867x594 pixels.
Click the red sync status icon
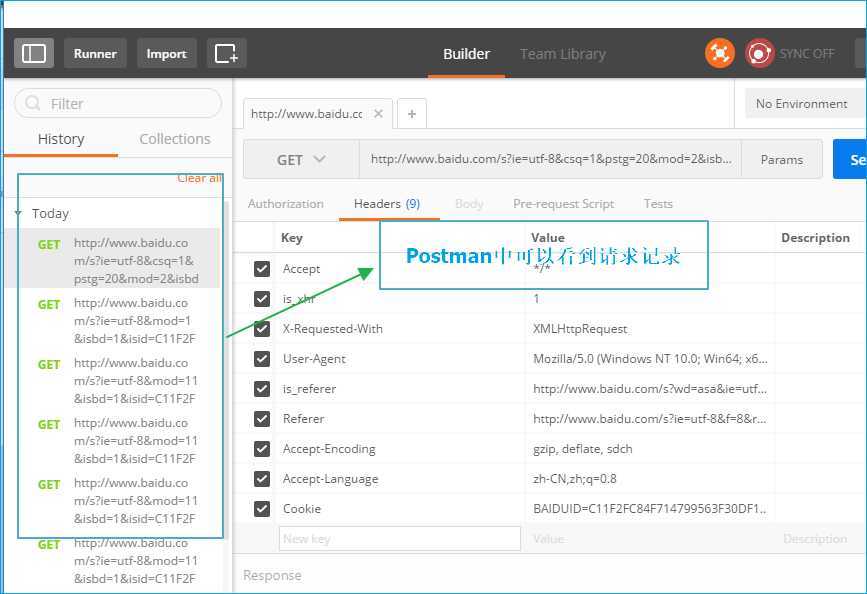coord(759,54)
